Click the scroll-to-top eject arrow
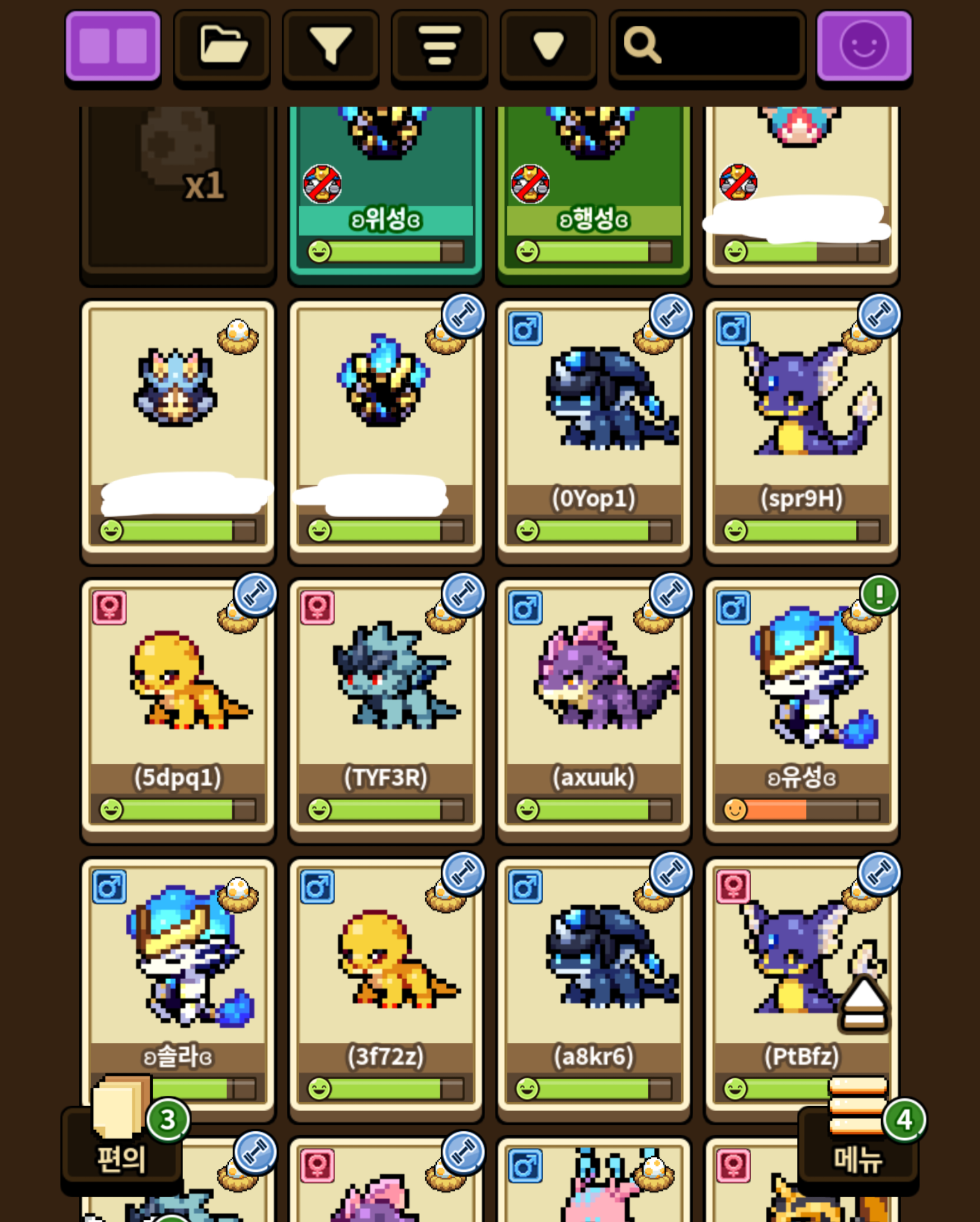 pos(864,1004)
